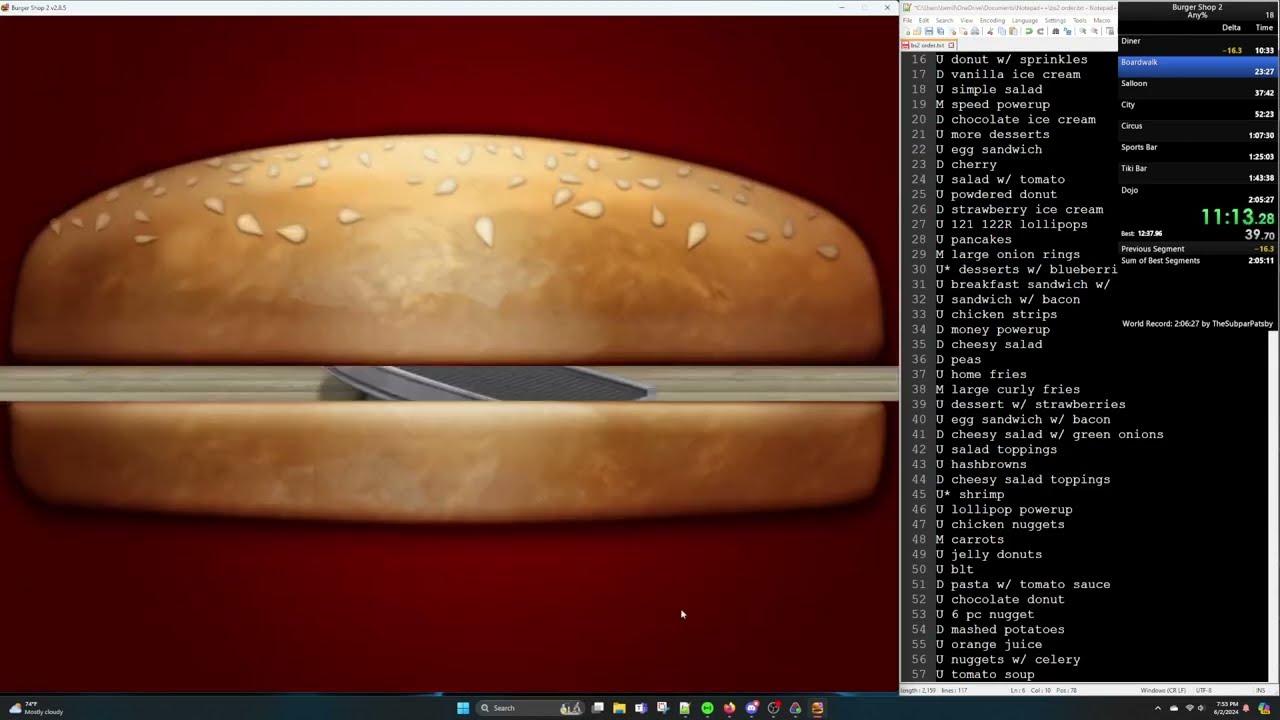Click the New file icon in Notepad++

pos(907,31)
